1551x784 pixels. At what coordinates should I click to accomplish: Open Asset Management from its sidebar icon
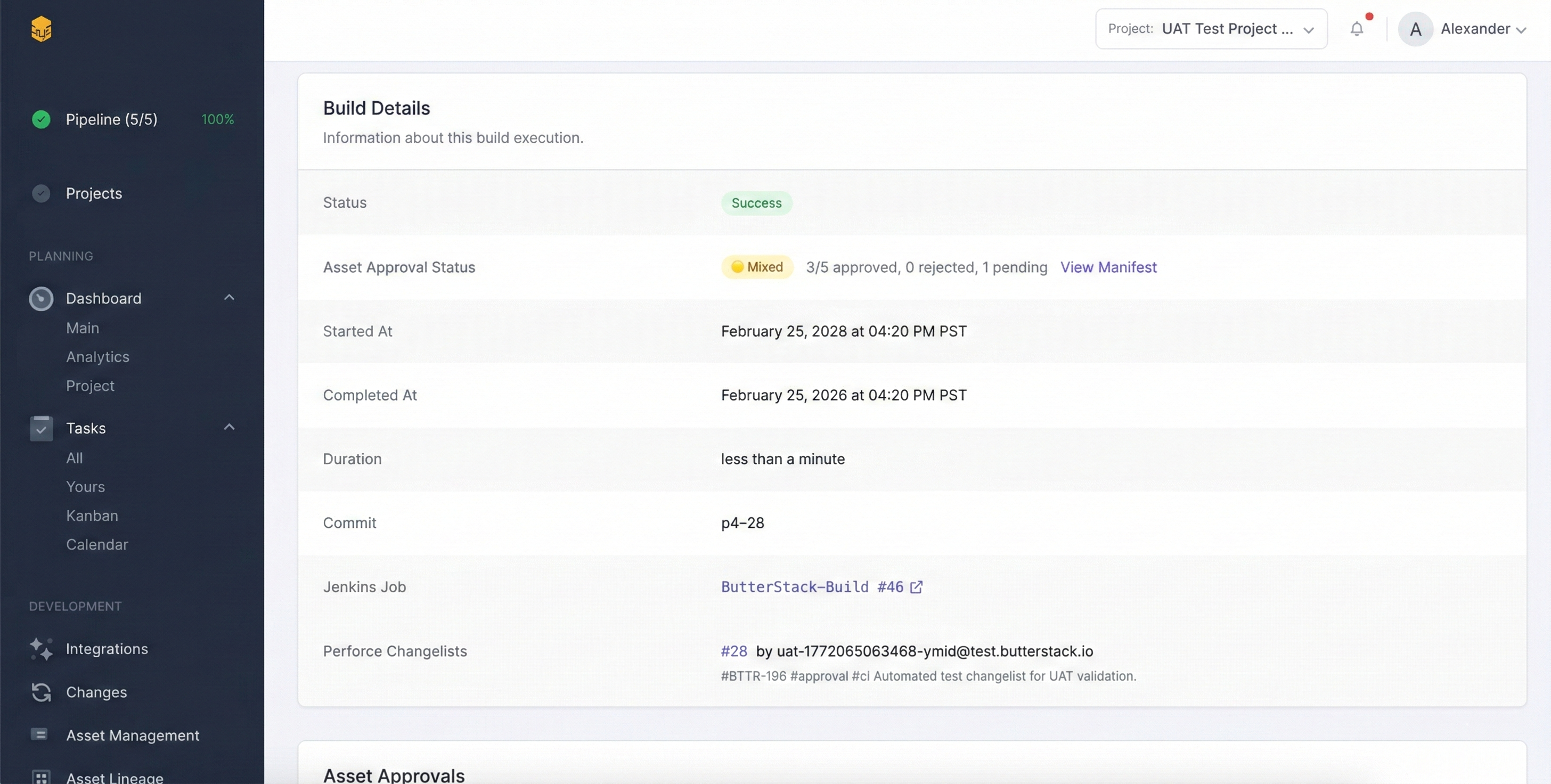[x=40, y=735]
